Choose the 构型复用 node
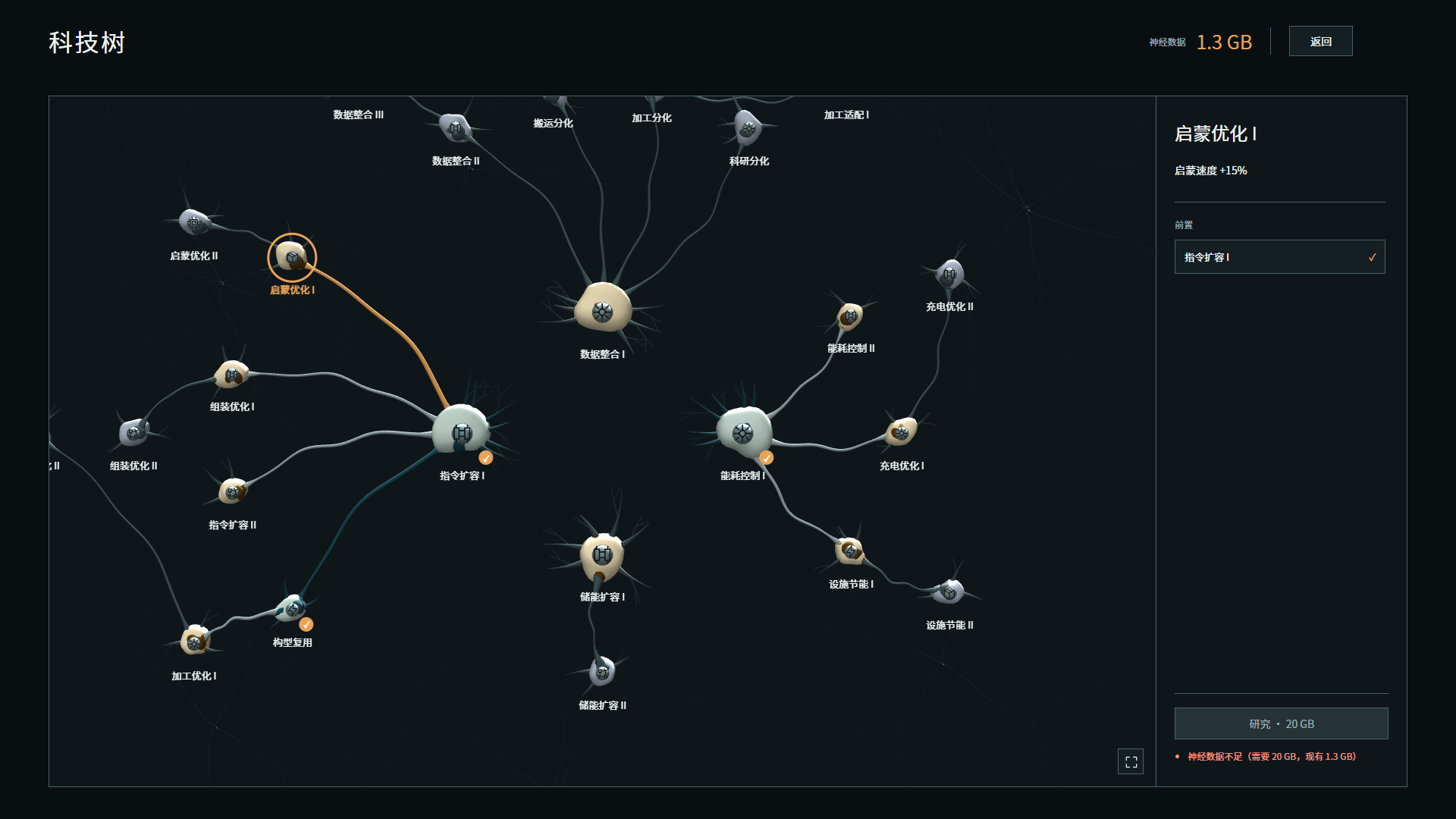The width and height of the screenshot is (1456, 819). 292,608
